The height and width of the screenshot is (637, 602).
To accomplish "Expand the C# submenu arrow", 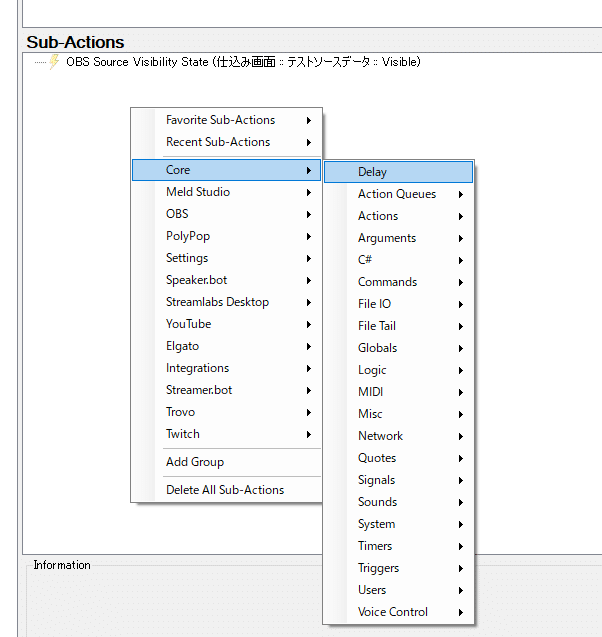I will (x=461, y=260).
